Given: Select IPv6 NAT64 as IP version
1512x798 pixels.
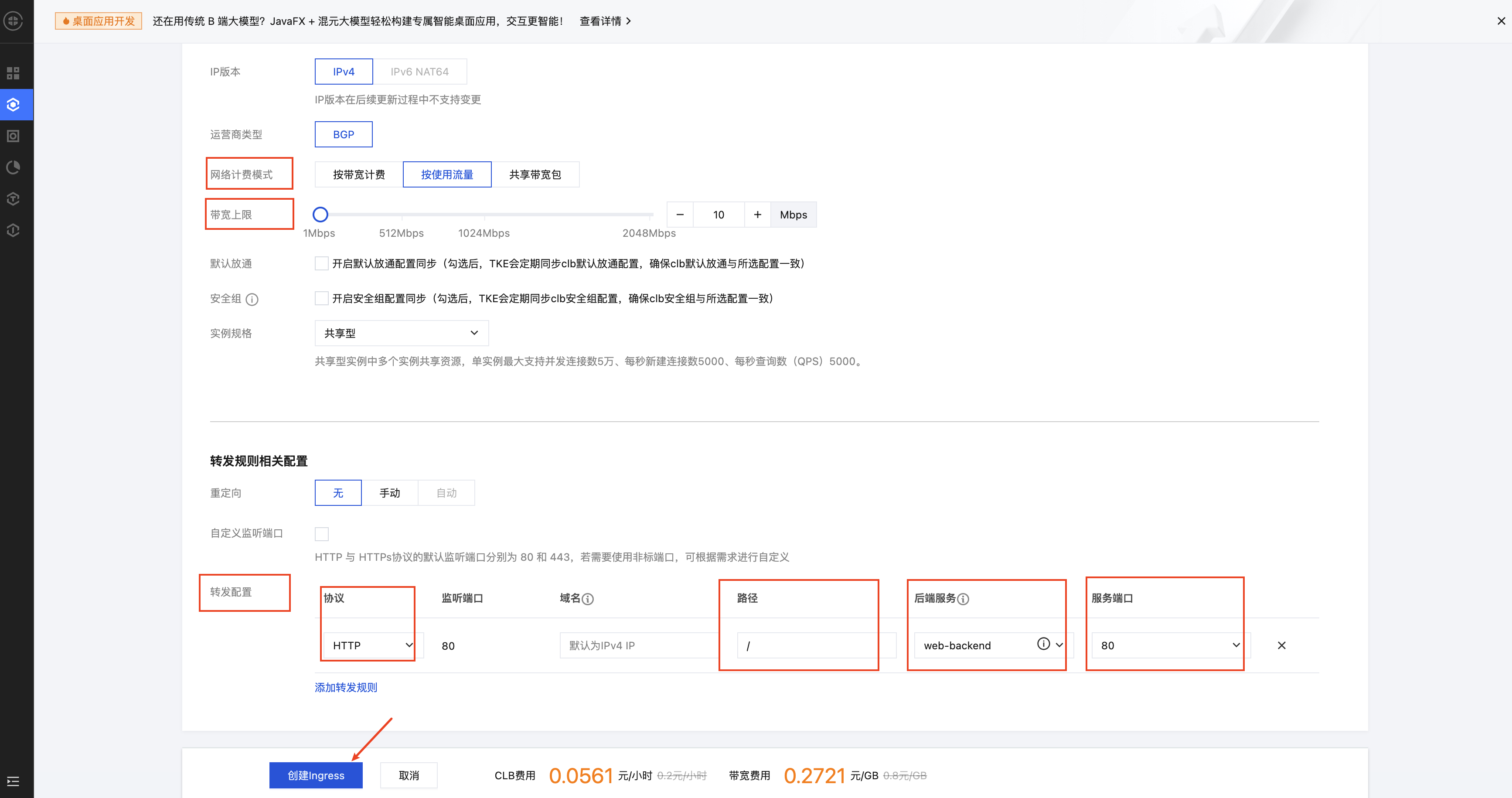Looking at the screenshot, I should click(420, 72).
